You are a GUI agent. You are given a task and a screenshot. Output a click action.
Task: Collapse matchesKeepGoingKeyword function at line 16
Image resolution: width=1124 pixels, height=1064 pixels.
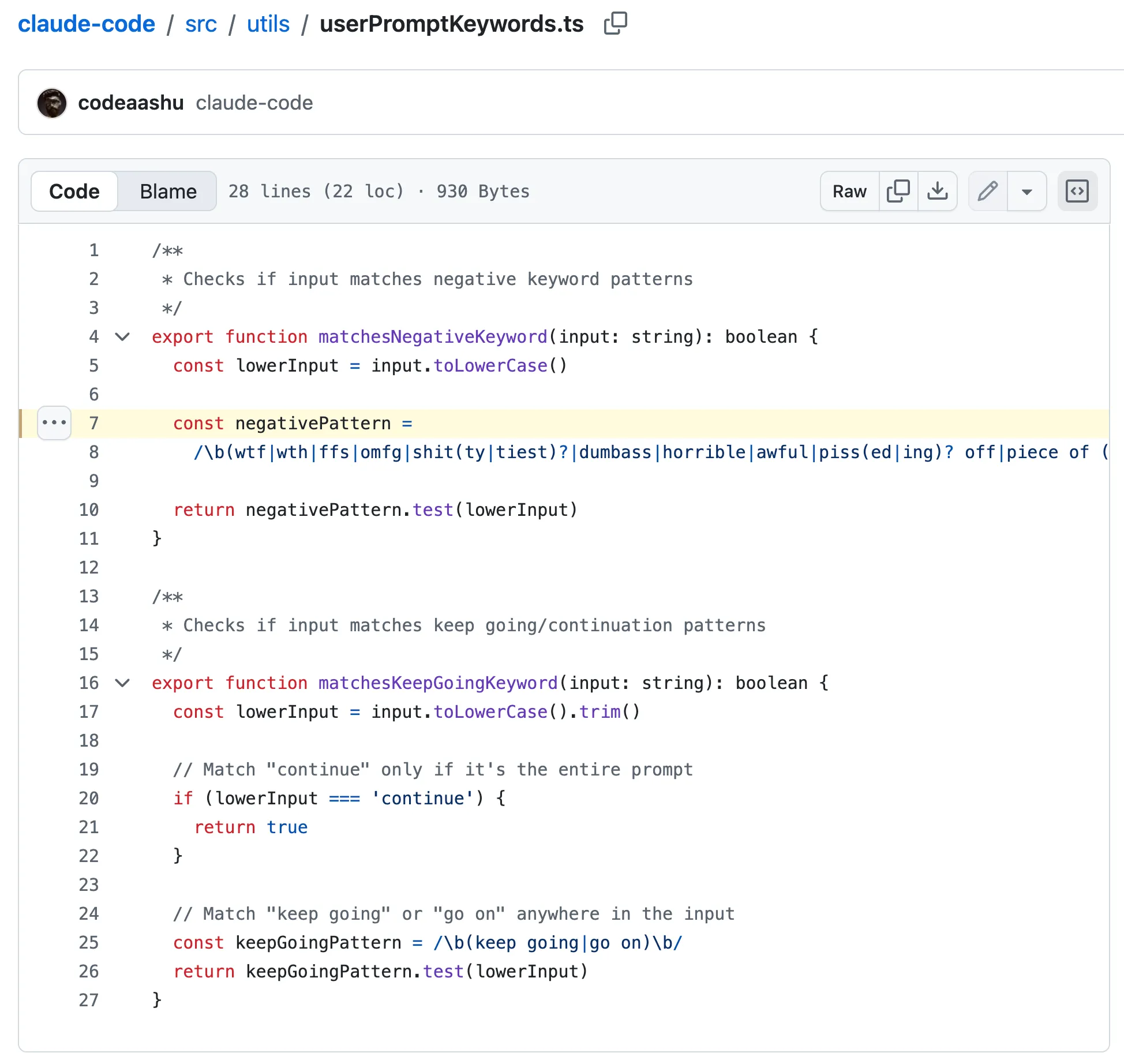[x=122, y=683]
